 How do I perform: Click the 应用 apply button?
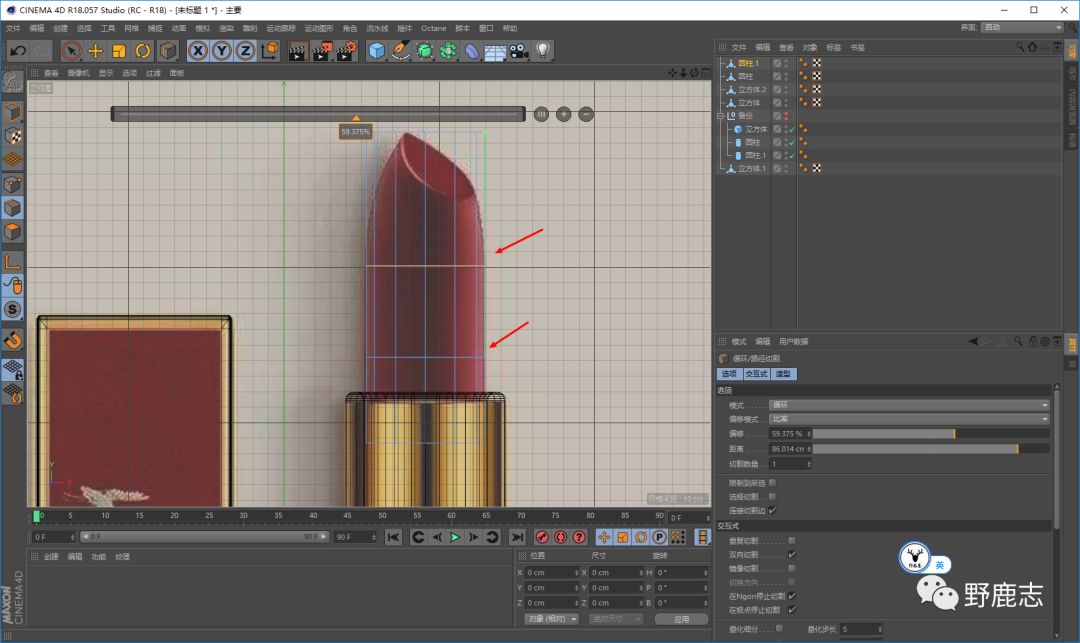tap(681, 619)
